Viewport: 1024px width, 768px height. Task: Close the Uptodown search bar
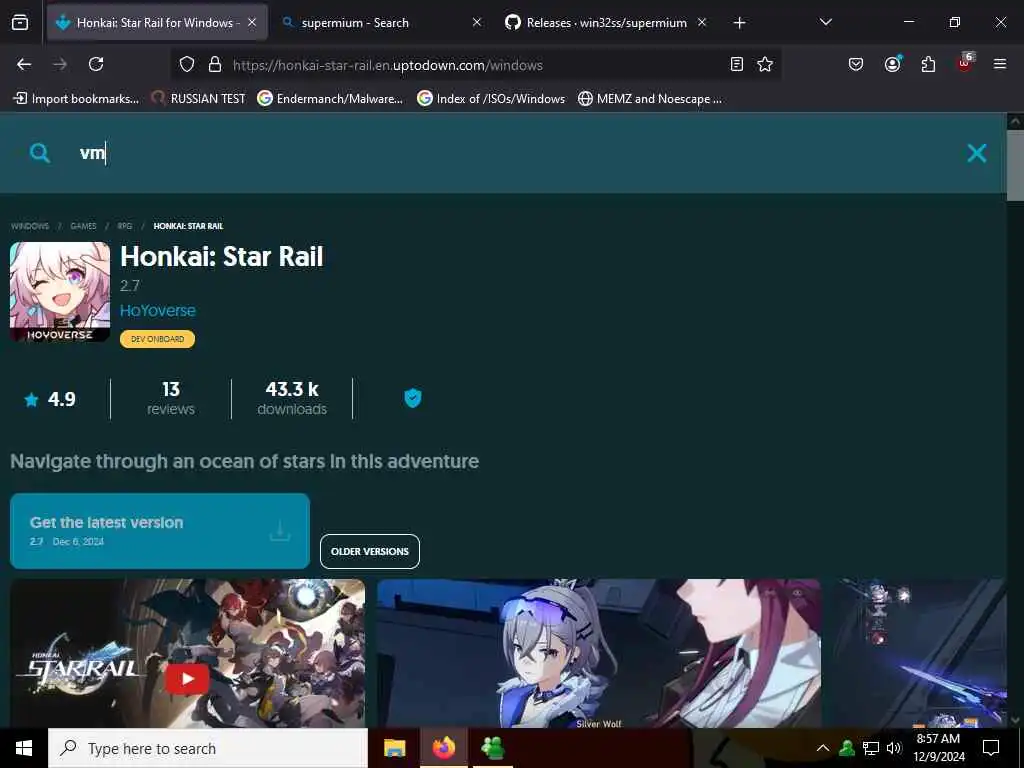[x=977, y=153]
